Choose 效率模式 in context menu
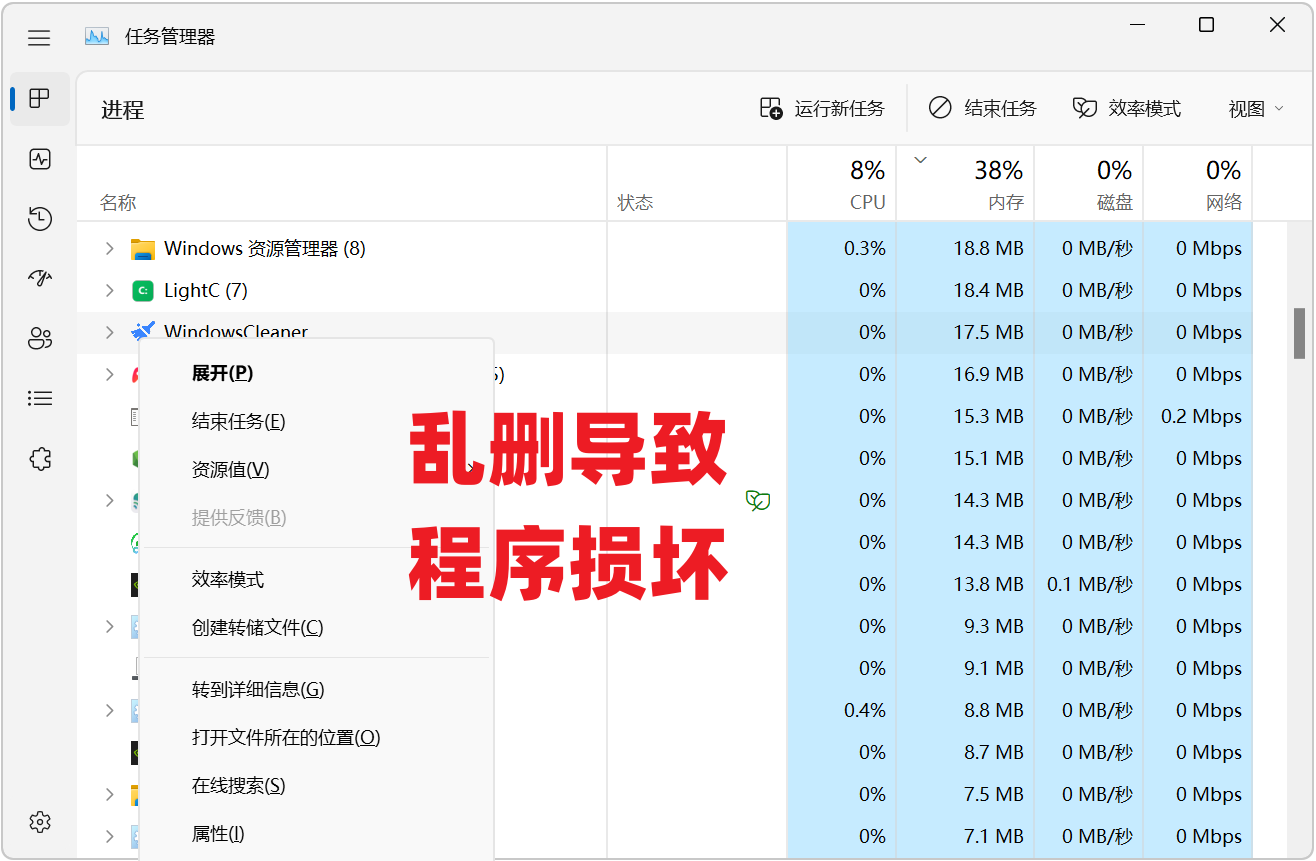The height and width of the screenshot is (861, 1316). point(316,579)
